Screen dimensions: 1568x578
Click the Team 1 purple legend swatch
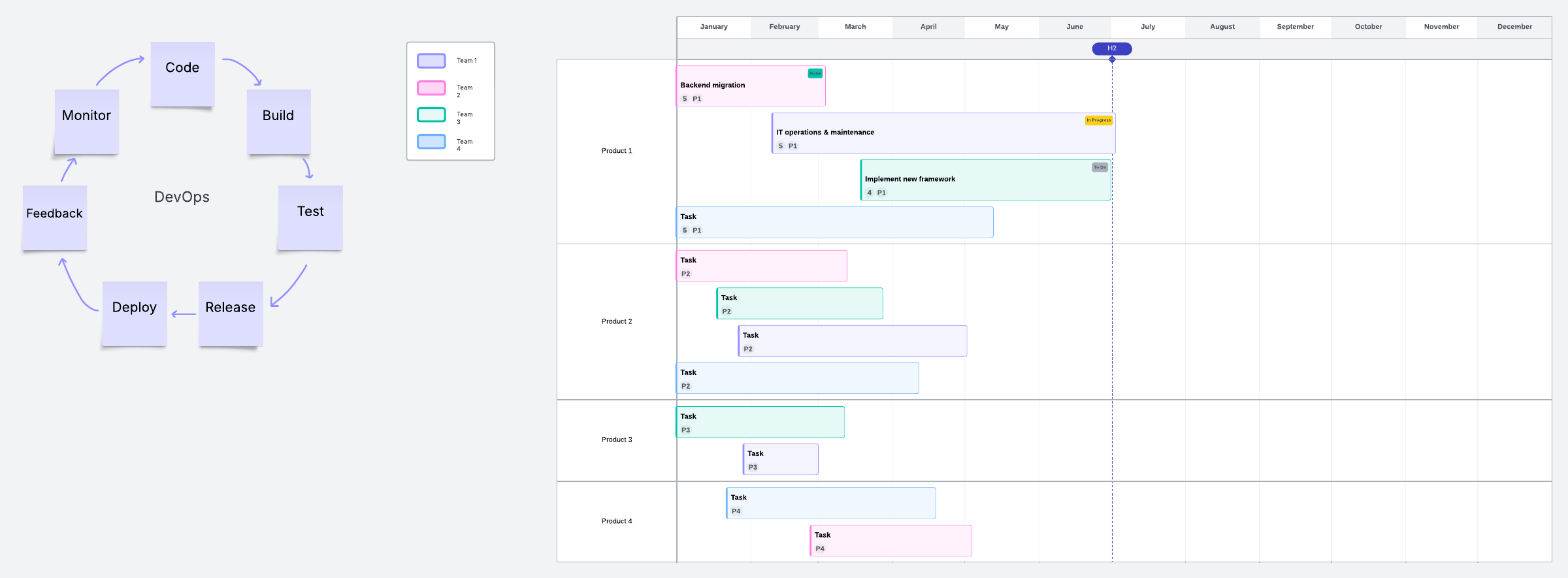tap(431, 61)
